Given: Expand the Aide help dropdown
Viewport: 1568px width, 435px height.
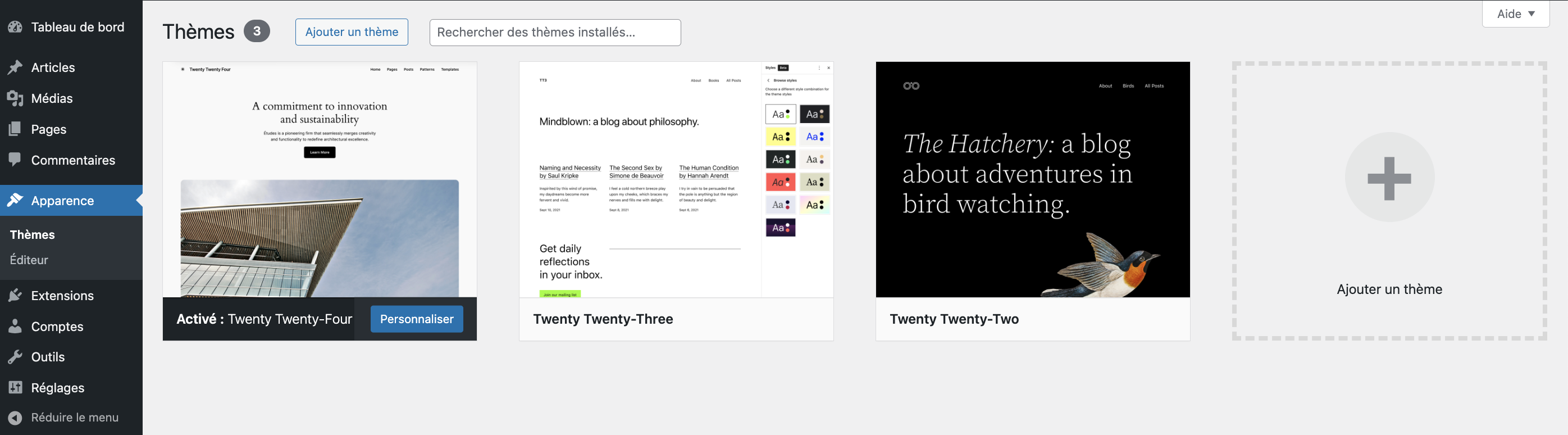Looking at the screenshot, I should coord(1516,14).
